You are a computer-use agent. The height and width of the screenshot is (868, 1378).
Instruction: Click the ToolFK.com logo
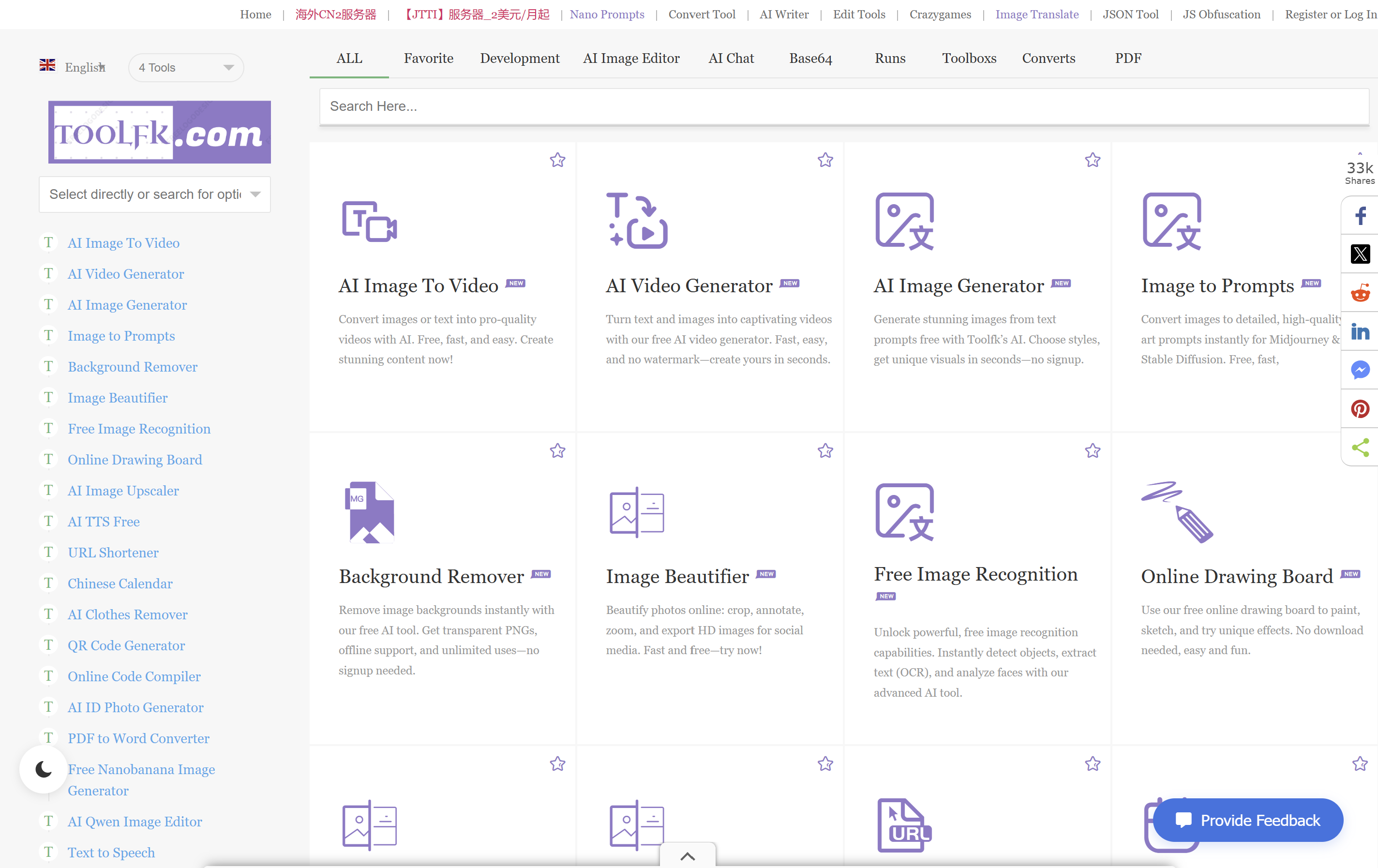click(x=160, y=132)
